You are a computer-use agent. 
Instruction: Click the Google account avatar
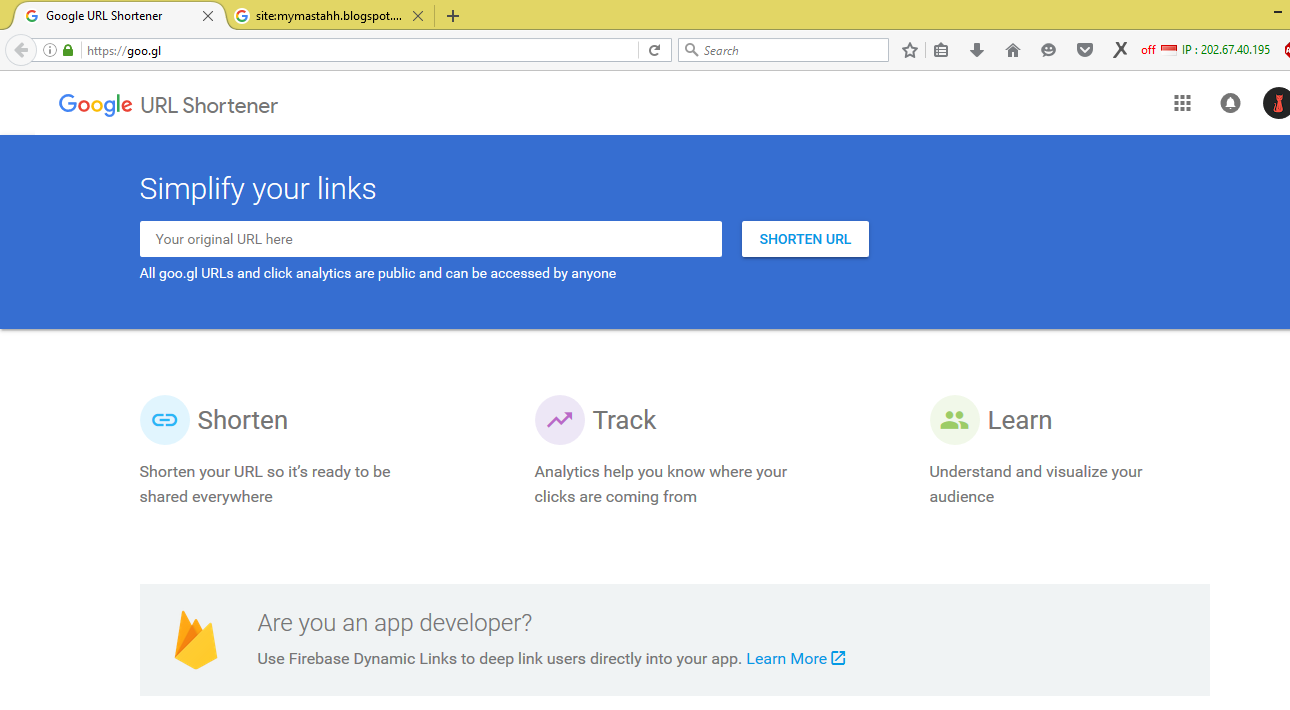(1277, 103)
